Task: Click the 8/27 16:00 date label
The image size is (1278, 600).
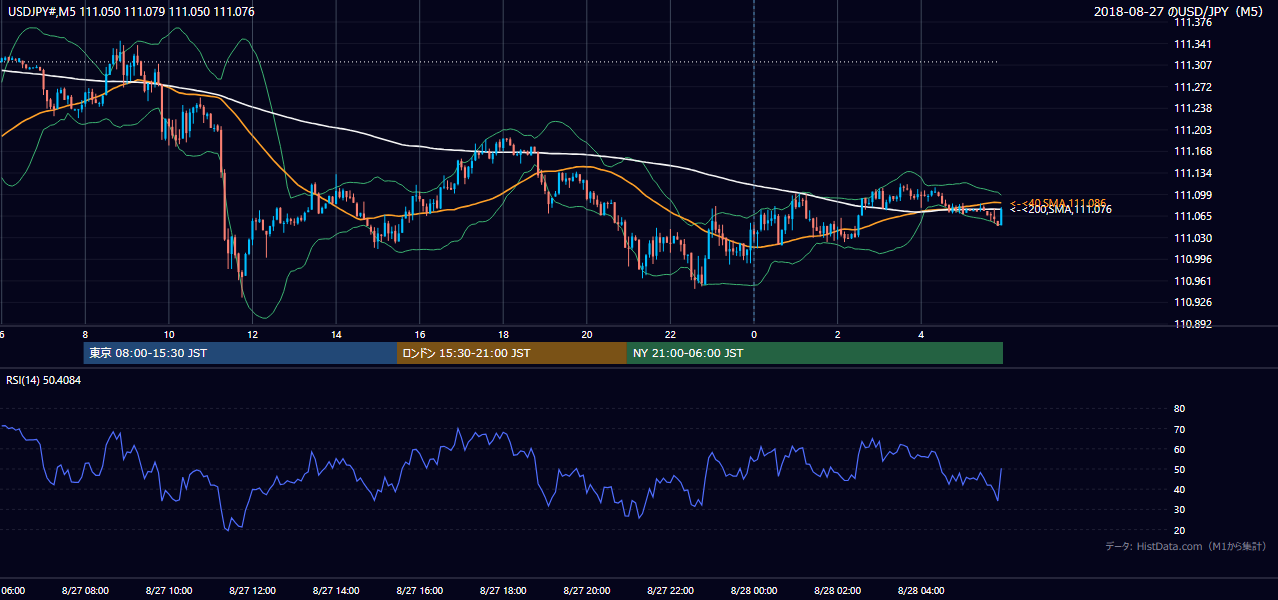Action: tap(419, 590)
